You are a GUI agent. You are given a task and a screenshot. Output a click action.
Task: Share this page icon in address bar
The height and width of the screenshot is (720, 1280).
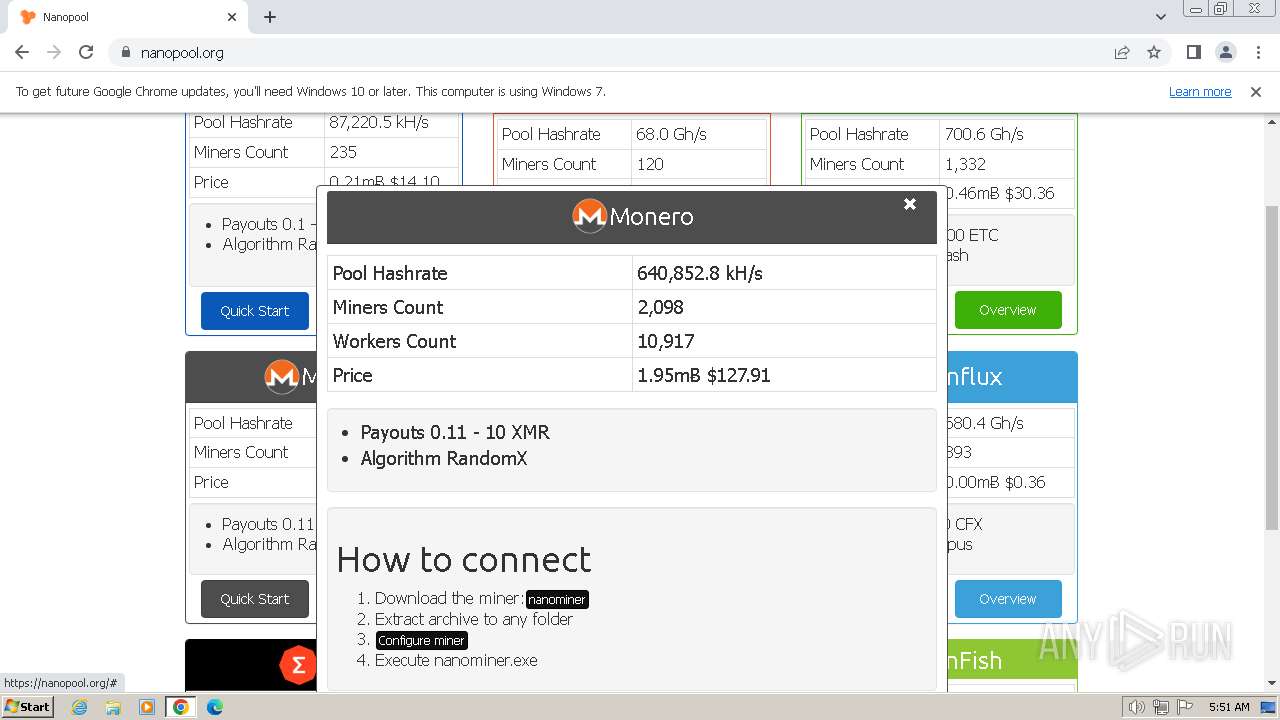(1122, 52)
